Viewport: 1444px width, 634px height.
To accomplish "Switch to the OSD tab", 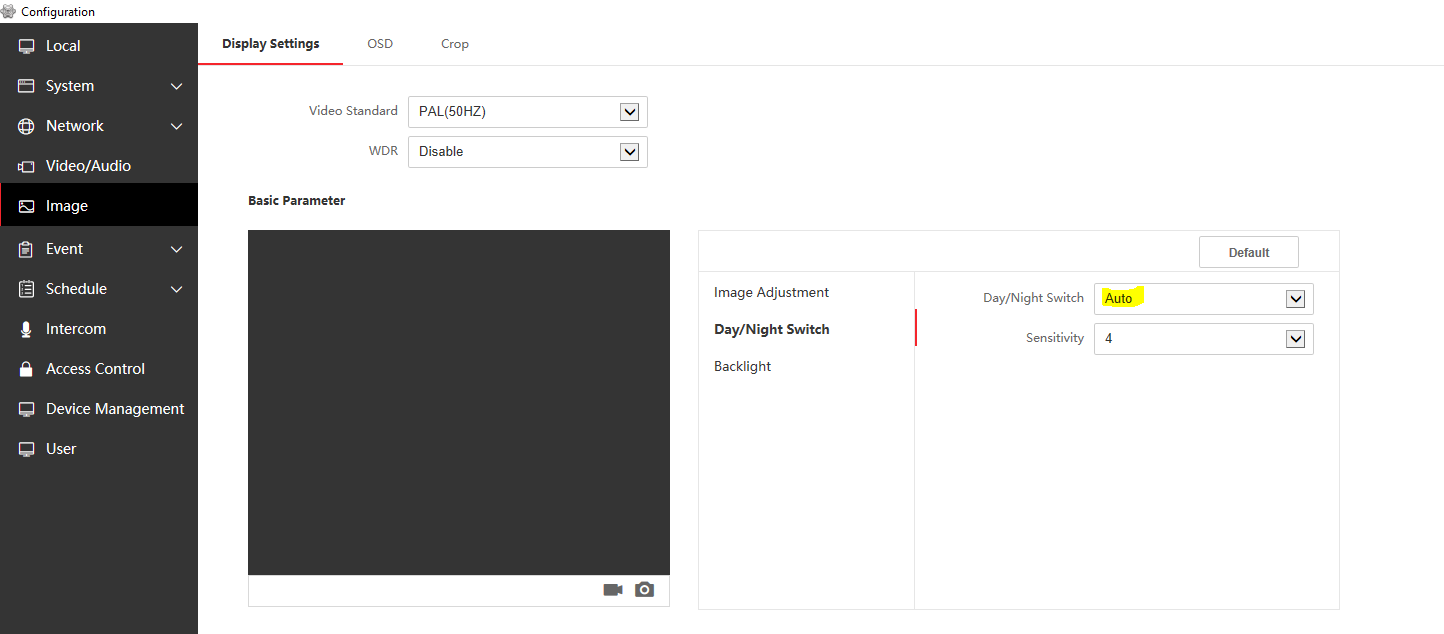I will click(x=380, y=44).
